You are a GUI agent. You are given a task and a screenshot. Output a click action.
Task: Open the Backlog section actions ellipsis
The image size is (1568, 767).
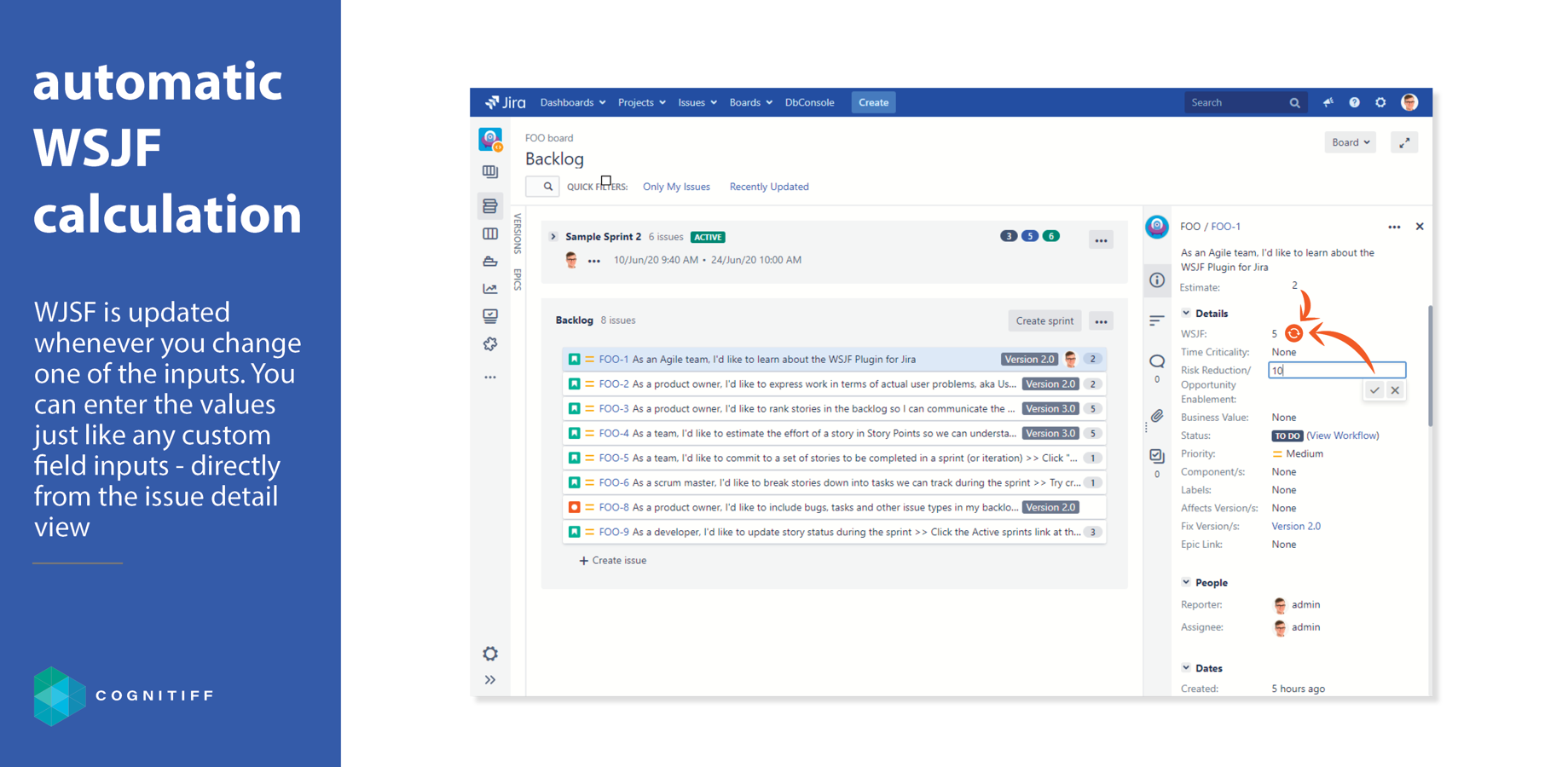coord(1101,321)
